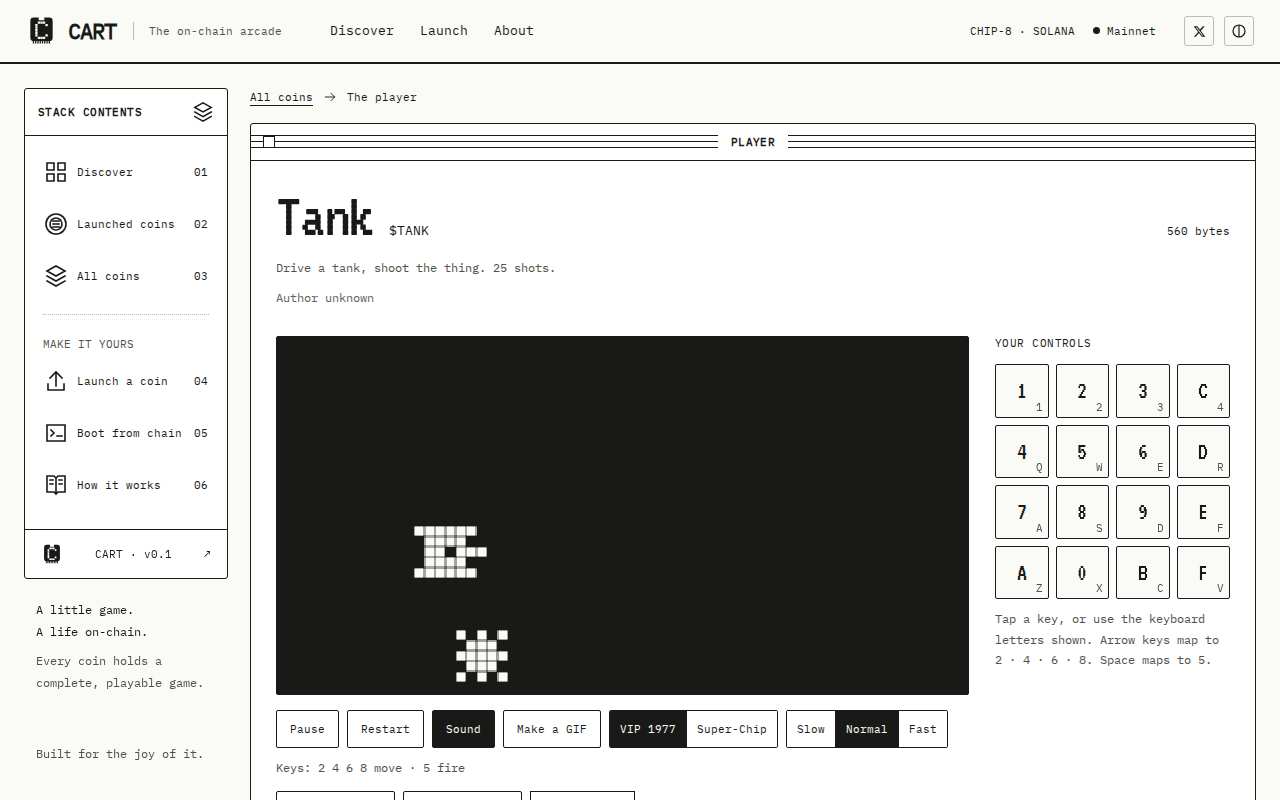This screenshot has height=800, width=1280.
Task: Follow the All coins breadcrumb link
Action: (281, 97)
